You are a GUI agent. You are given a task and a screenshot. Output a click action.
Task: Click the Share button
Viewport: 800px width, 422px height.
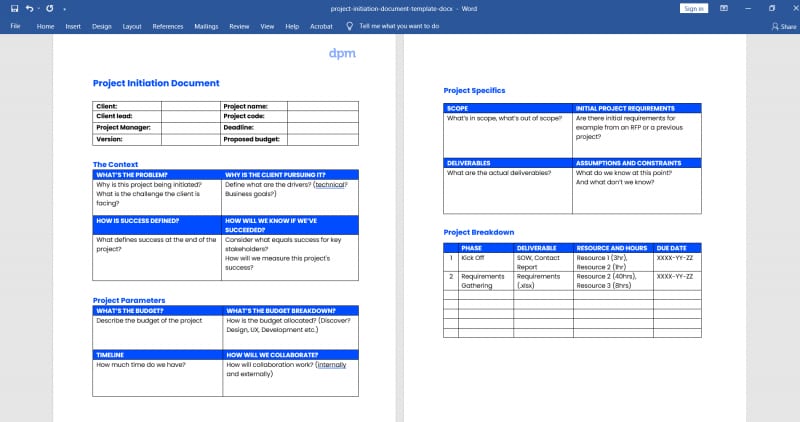(784, 26)
